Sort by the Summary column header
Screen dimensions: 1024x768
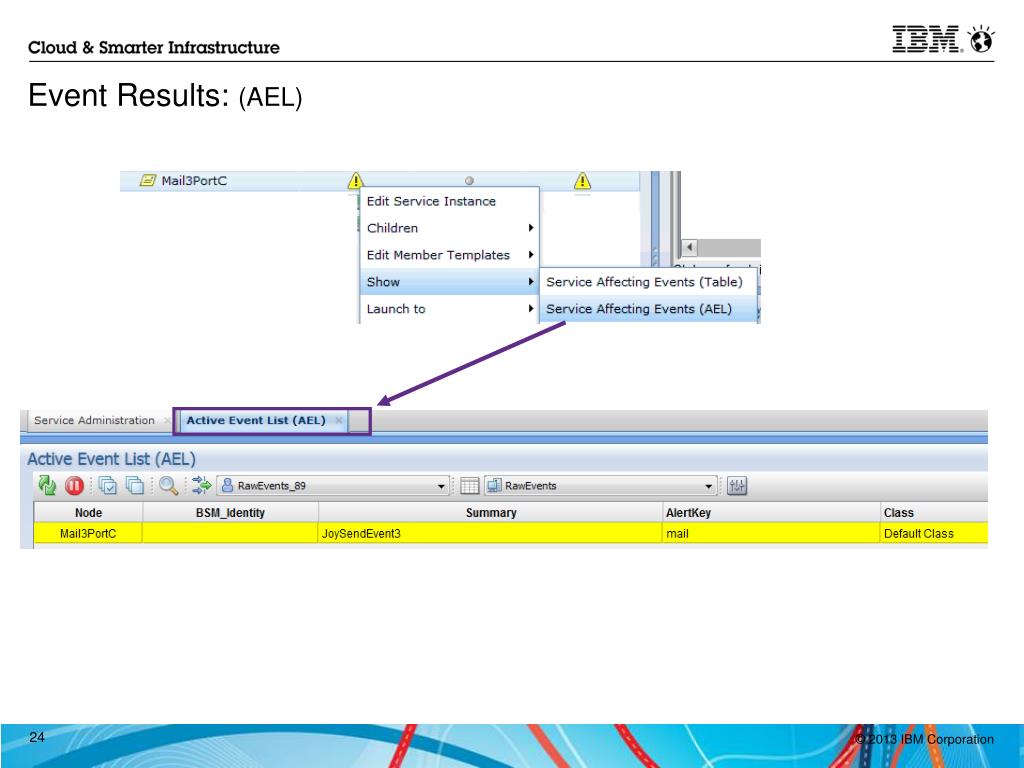click(x=490, y=513)
